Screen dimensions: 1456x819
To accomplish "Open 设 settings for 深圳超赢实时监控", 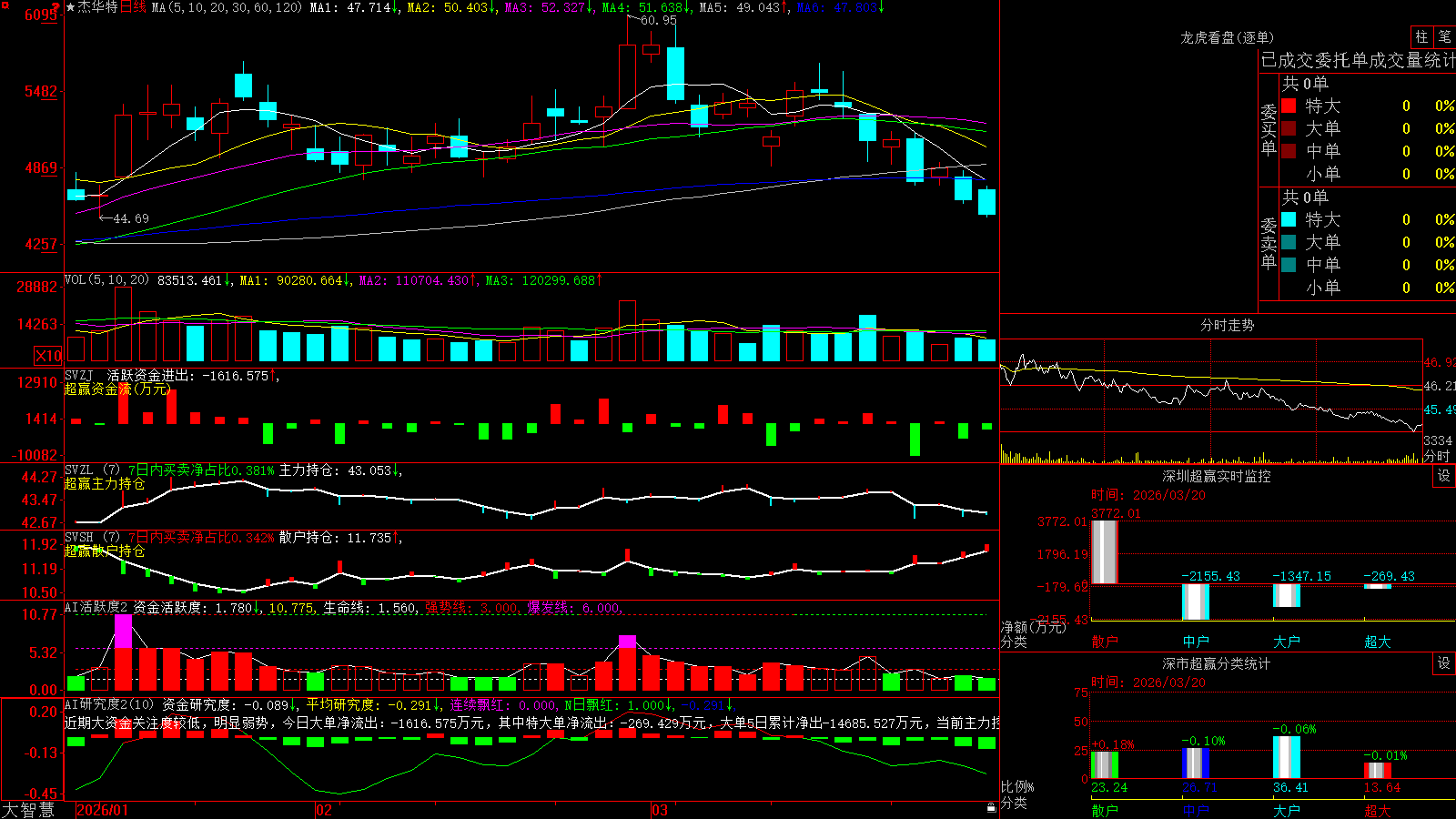I will [1444, 476].
